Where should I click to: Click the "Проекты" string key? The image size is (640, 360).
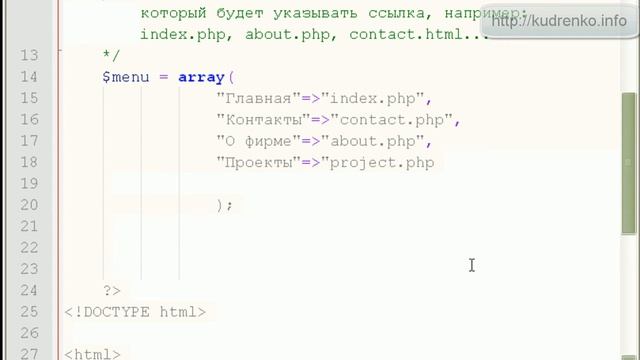[258, 162]
